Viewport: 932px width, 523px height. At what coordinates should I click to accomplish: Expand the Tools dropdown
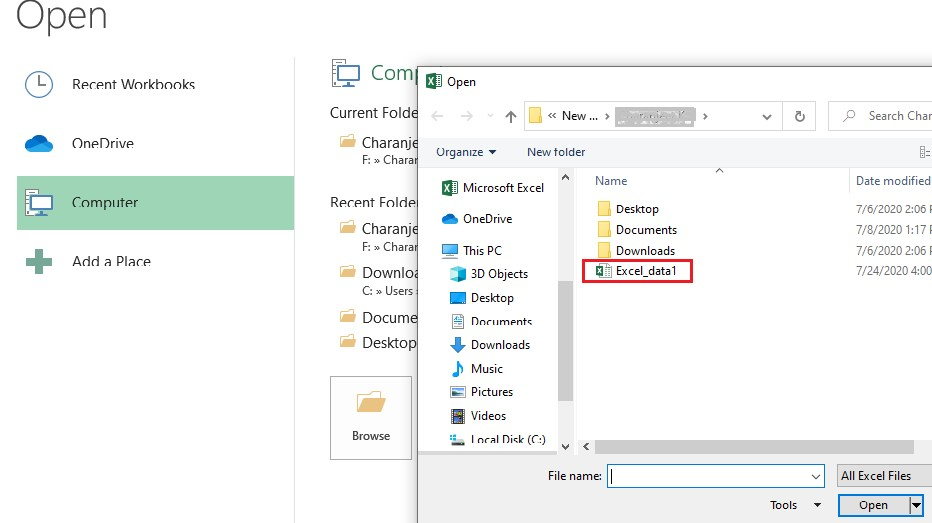[795, 505]
